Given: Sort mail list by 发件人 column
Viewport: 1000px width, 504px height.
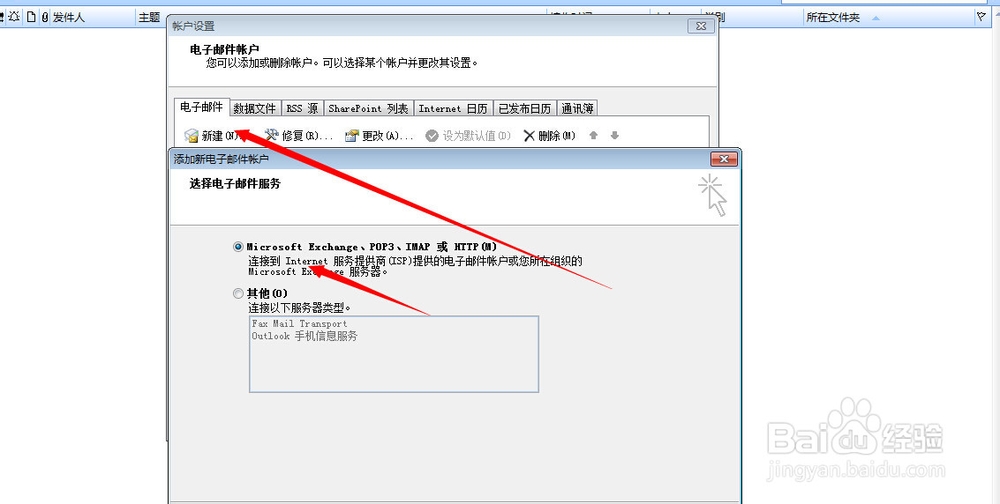Looking at the screenshot, I should (x=68, y=18).
